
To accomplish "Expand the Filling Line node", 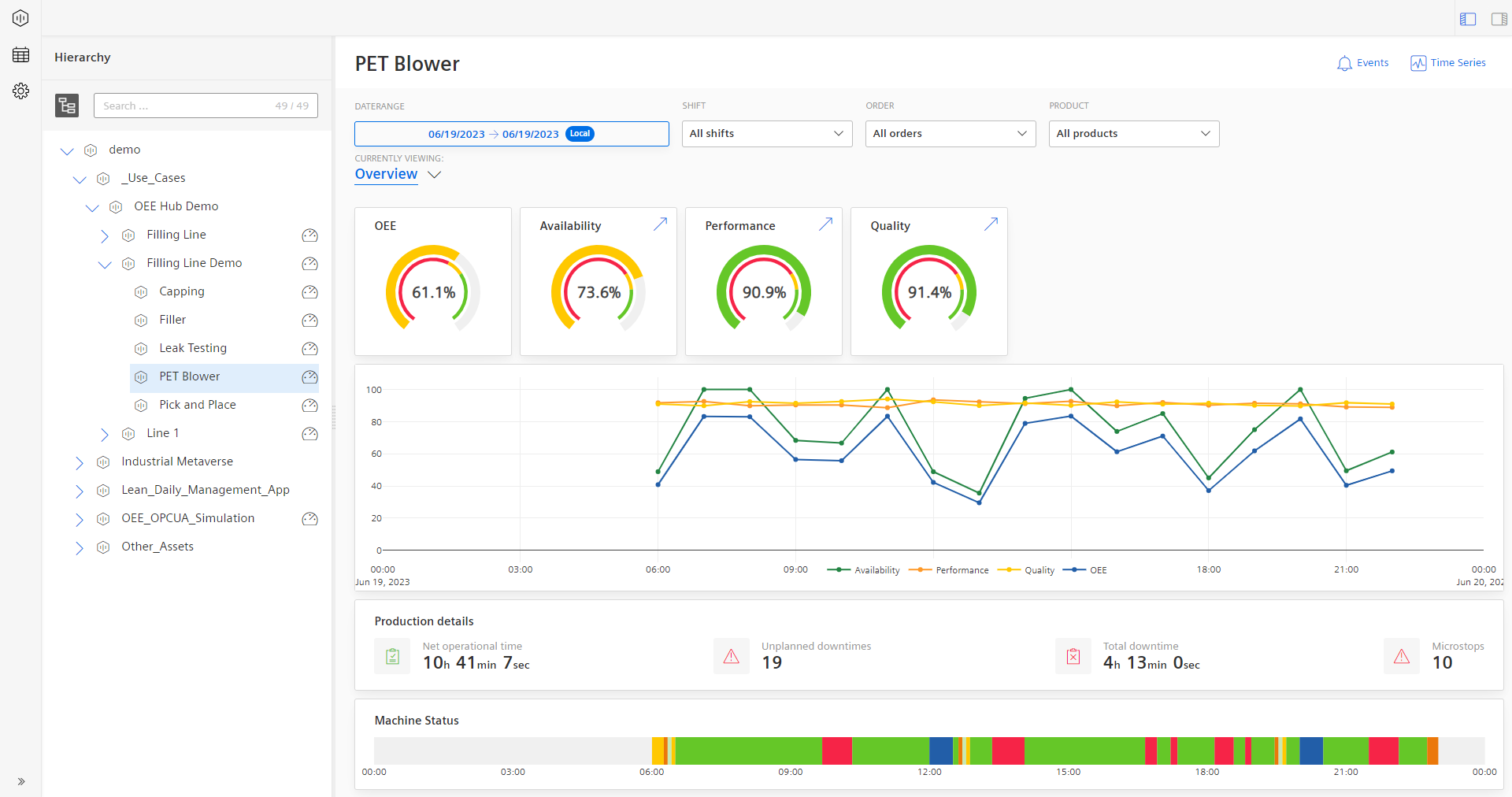I will click(x=105, y=235).
